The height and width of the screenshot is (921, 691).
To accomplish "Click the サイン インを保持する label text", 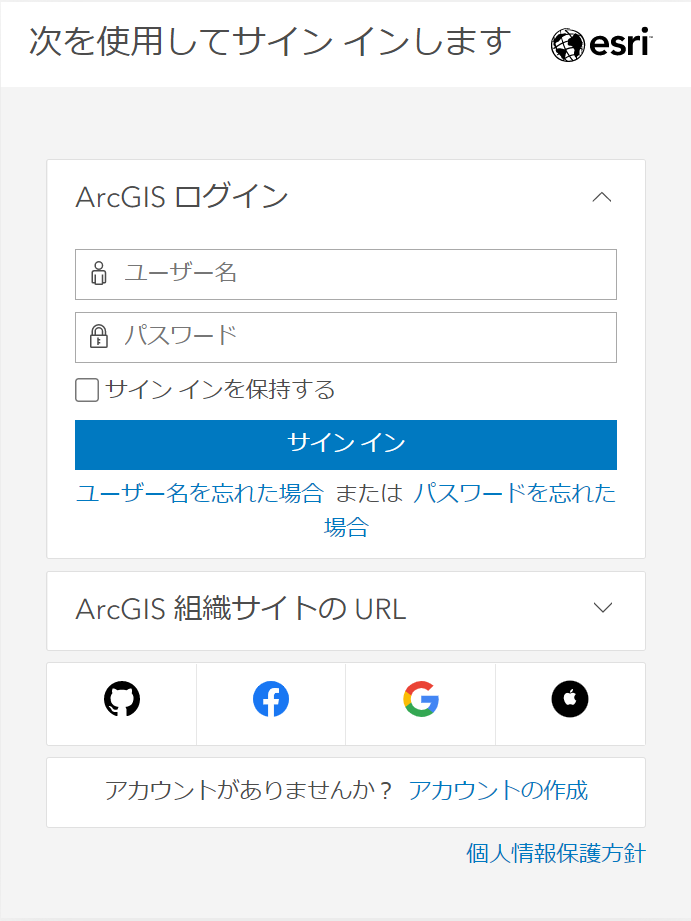I will click(220, 390).
